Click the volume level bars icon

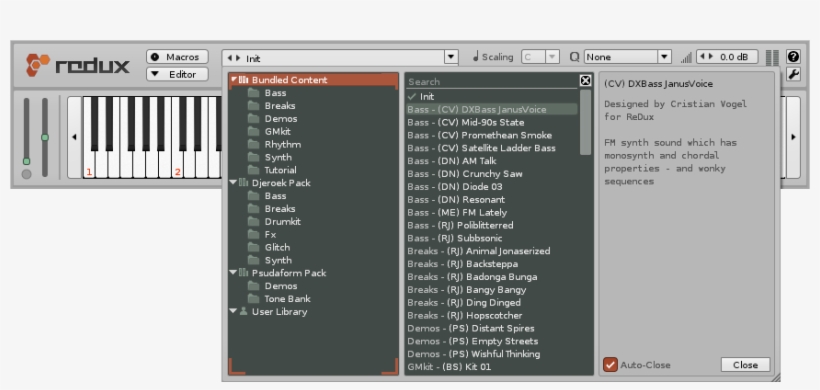pyautogui.click(x=687, y=58)
